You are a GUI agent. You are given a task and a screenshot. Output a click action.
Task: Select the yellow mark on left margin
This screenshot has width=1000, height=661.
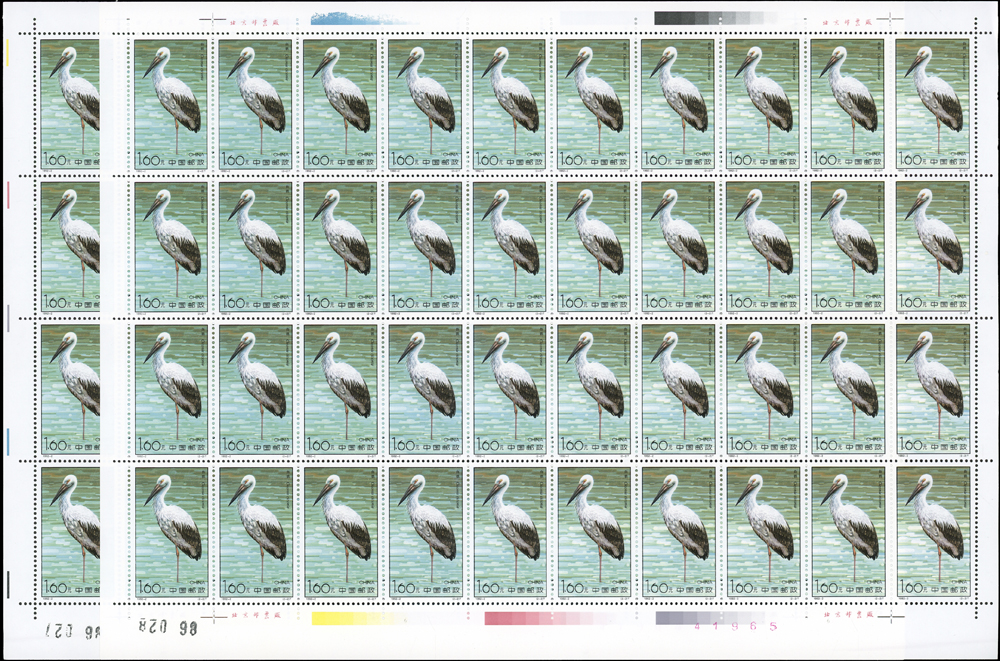pyautogui.click(x=7, y=52)
